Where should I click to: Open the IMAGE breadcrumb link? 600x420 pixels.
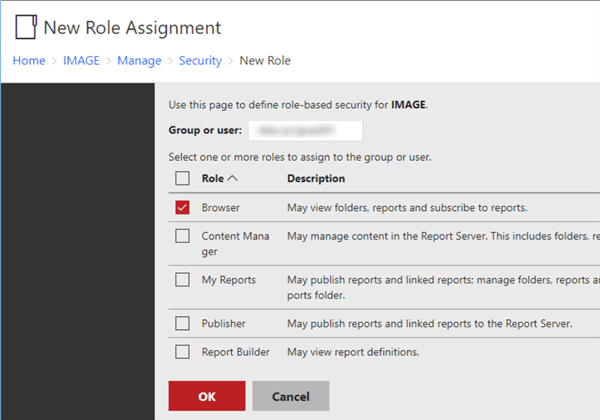[81, 61]
